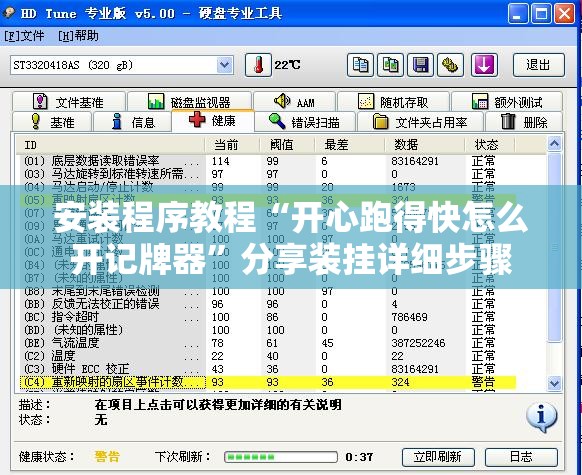Click the blue info bubble icon
Image resolution: width=582 pixels, height=475 pixels.
click(x=542, y=417)
